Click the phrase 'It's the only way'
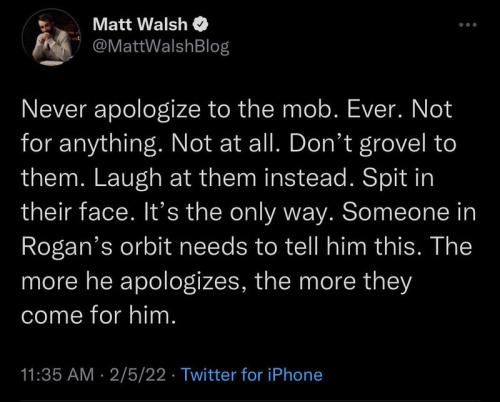The image size is (500, 402). (240, 213)
